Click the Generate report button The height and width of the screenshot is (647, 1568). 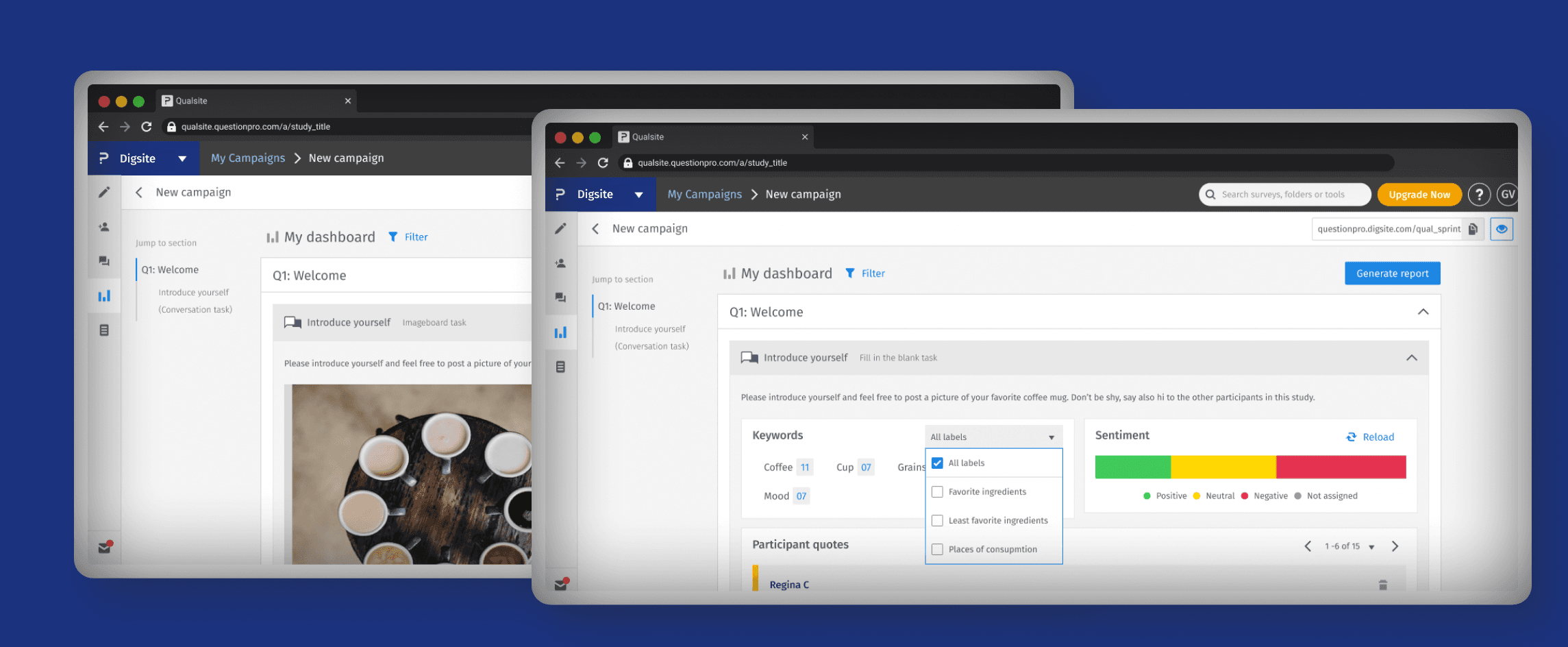click(1392, 273)
